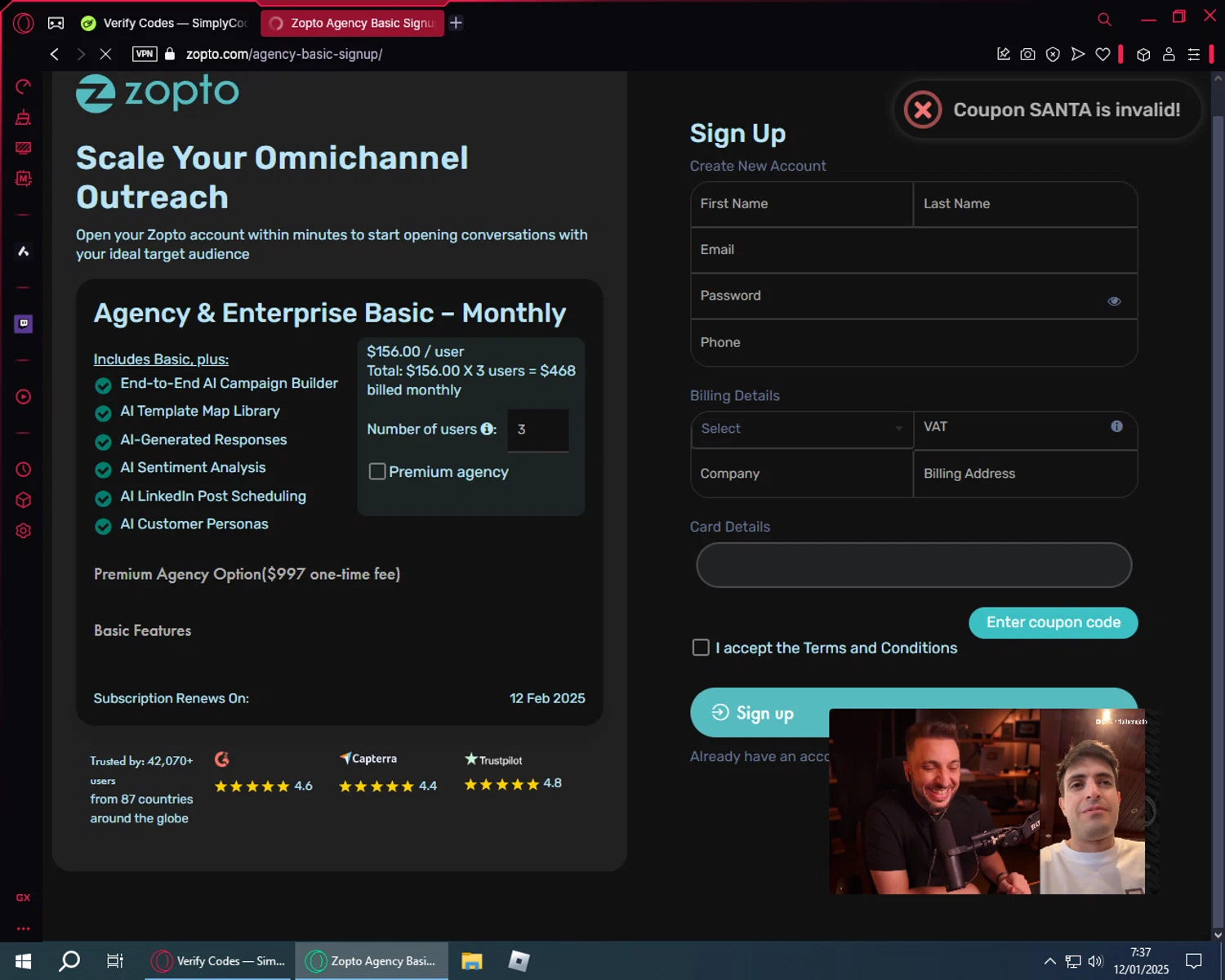Open the notification center icon
This screenshot has height=980, width=1225.
[1194, 961]
